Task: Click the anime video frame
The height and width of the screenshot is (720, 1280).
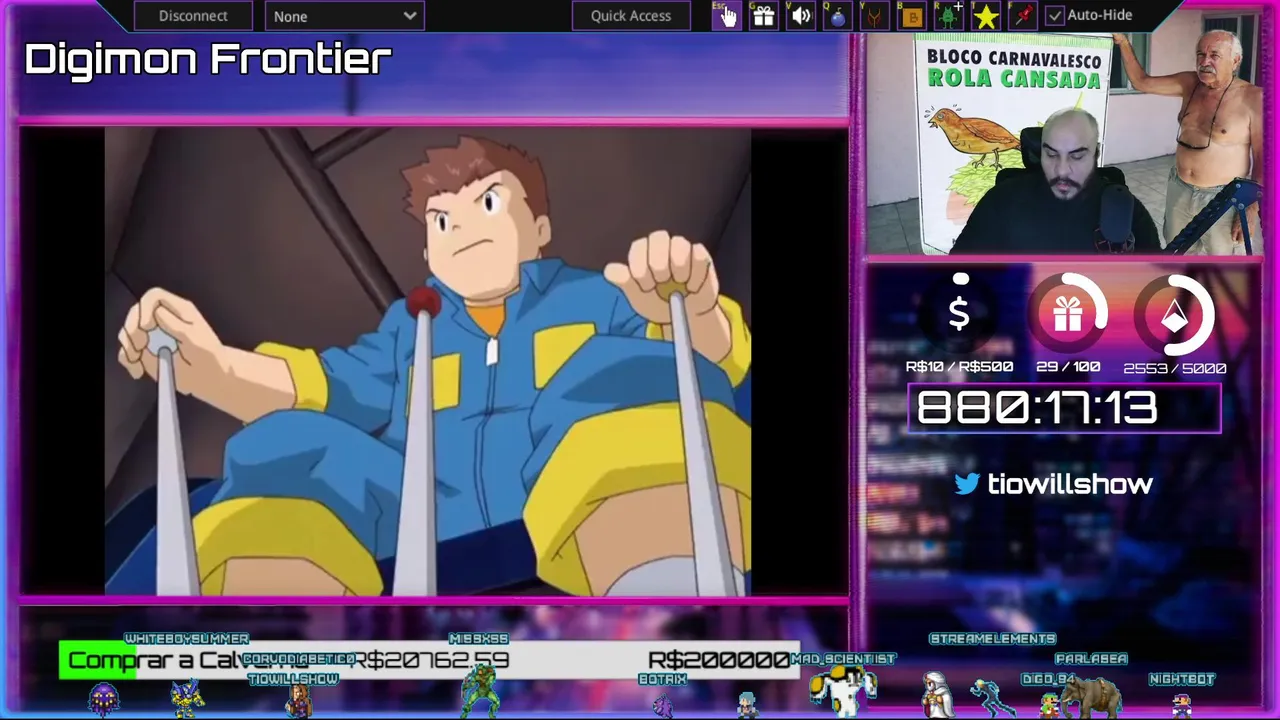Action: (428, 362)
